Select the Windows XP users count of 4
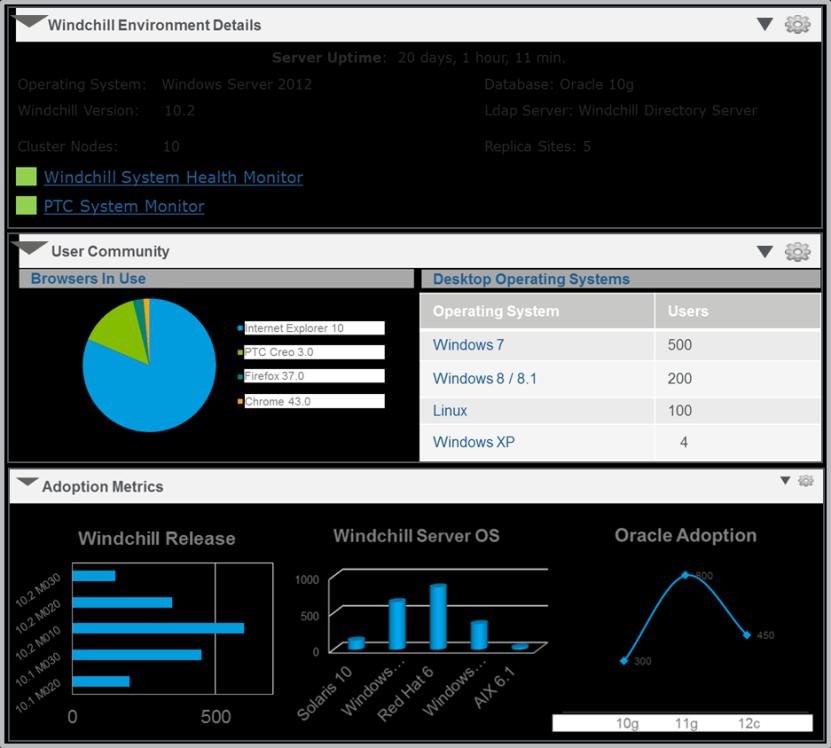 pos(684,442)
